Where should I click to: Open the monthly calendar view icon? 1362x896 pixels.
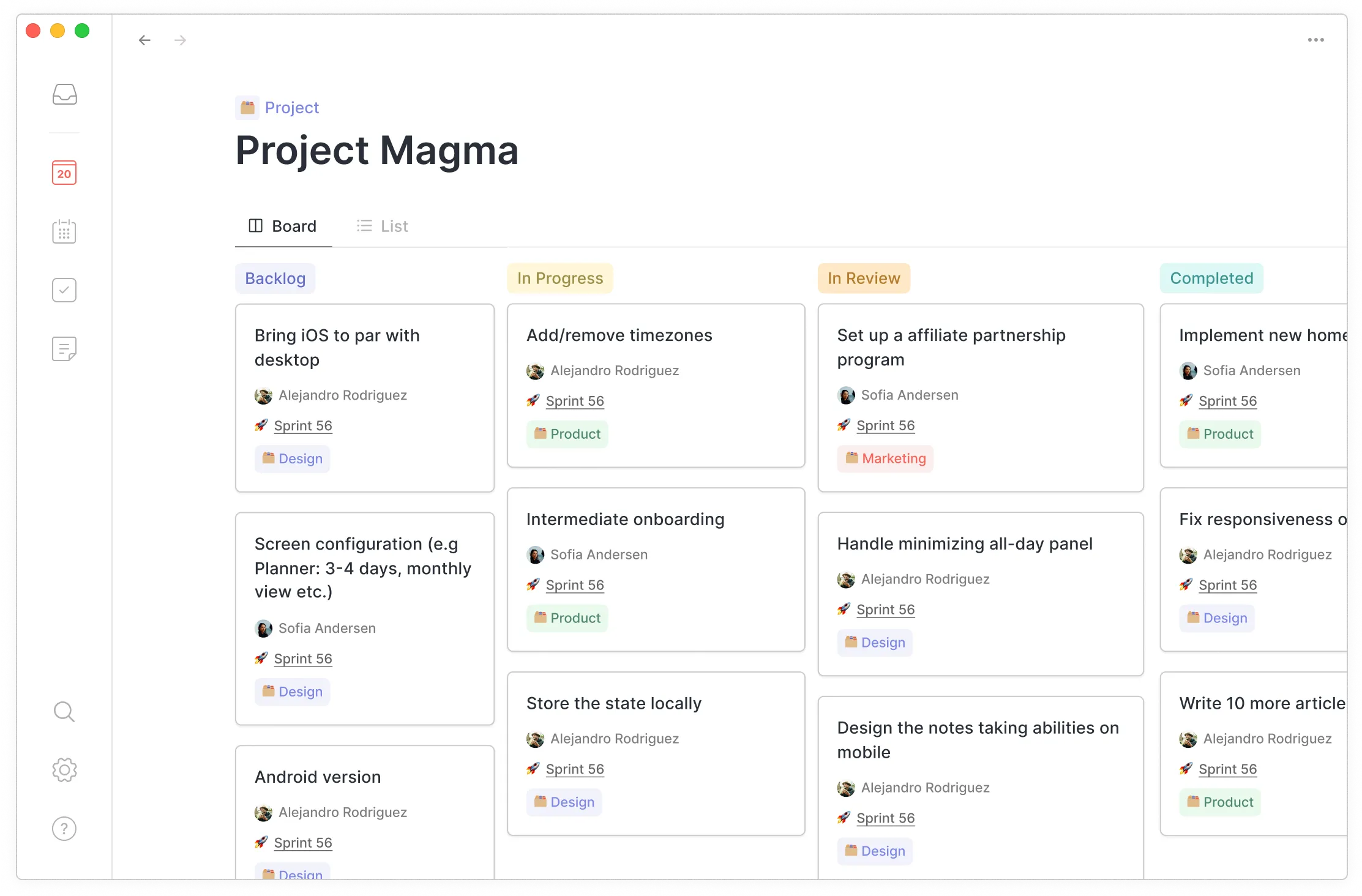tap(64, 231)
